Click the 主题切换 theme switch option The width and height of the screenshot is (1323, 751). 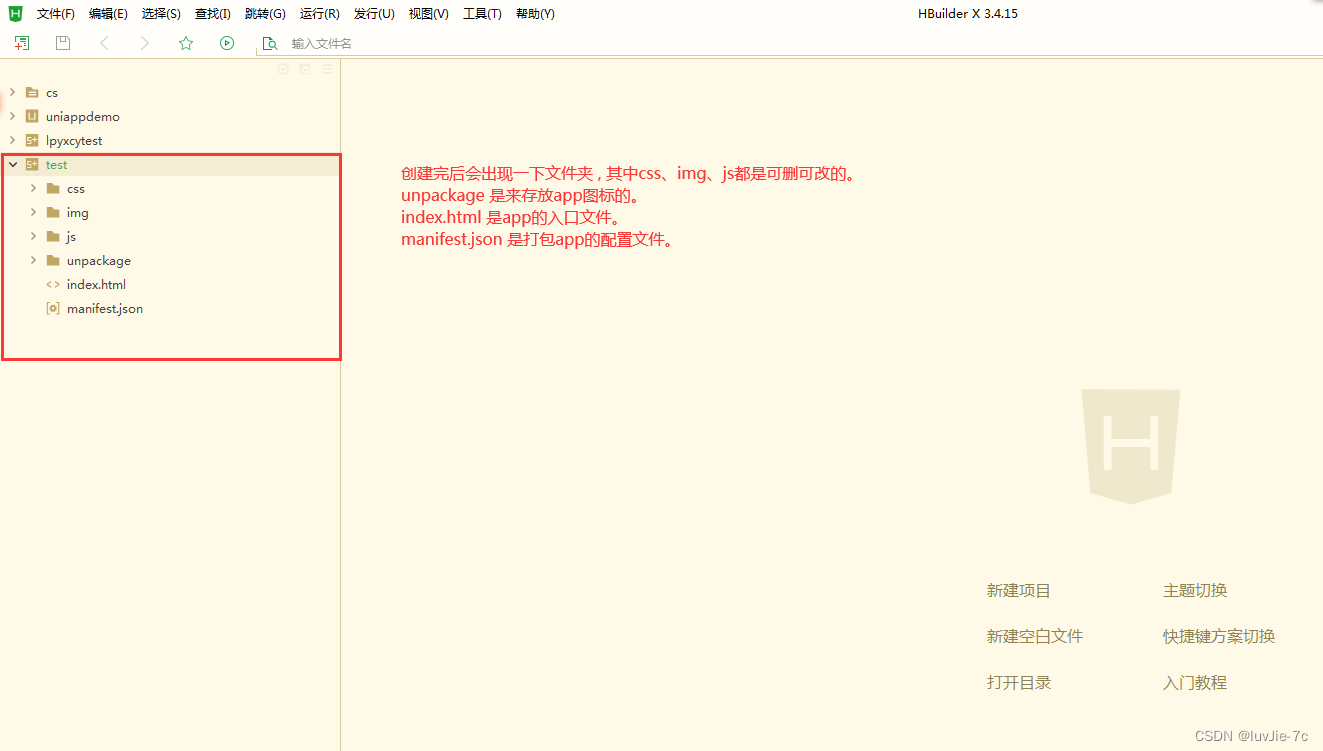click(x=1194, y=590)
